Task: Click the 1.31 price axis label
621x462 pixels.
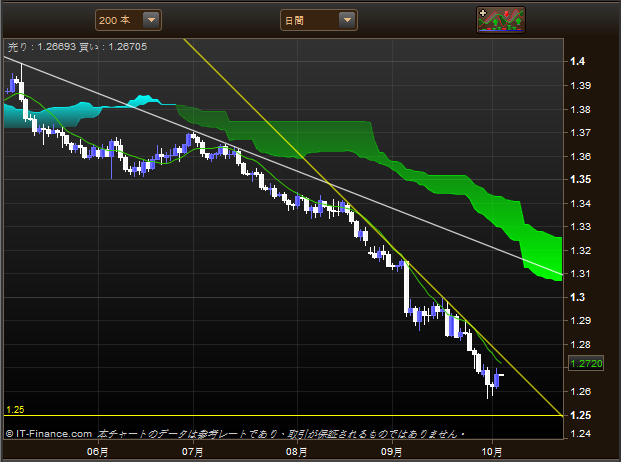Action: [x=580, y=274]
